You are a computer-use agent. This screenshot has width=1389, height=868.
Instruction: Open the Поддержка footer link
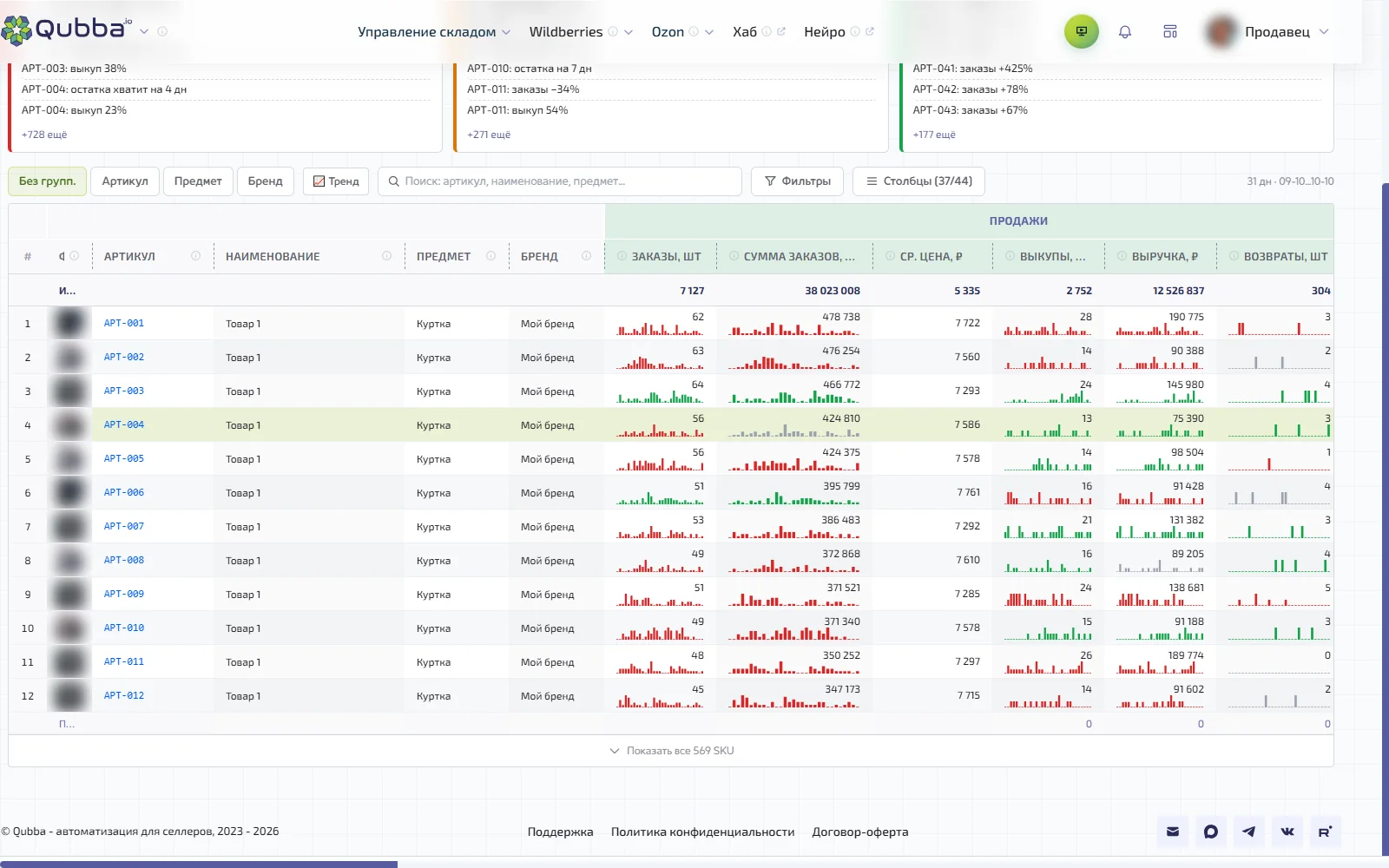(561, 832)
